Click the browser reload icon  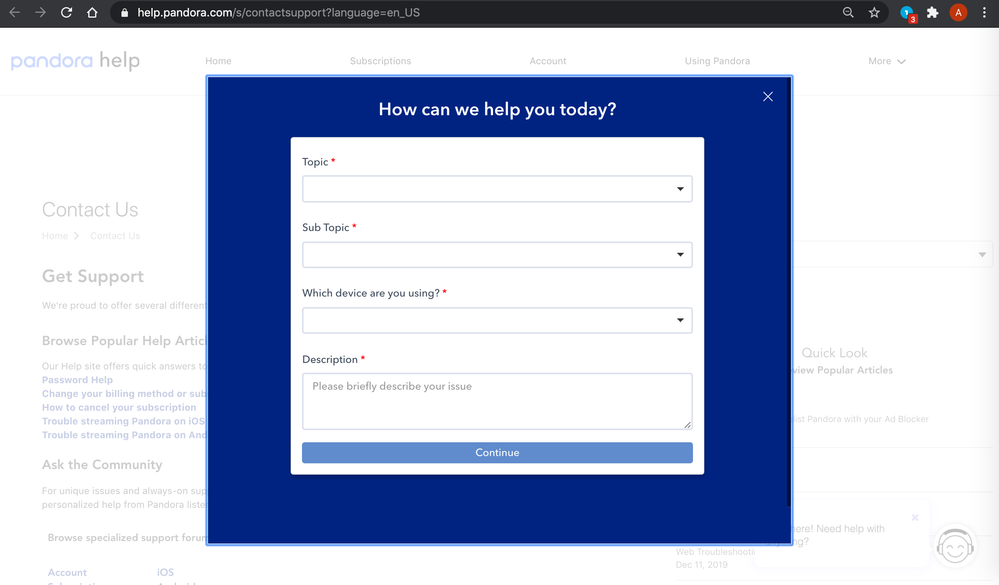tap(66, 13)
